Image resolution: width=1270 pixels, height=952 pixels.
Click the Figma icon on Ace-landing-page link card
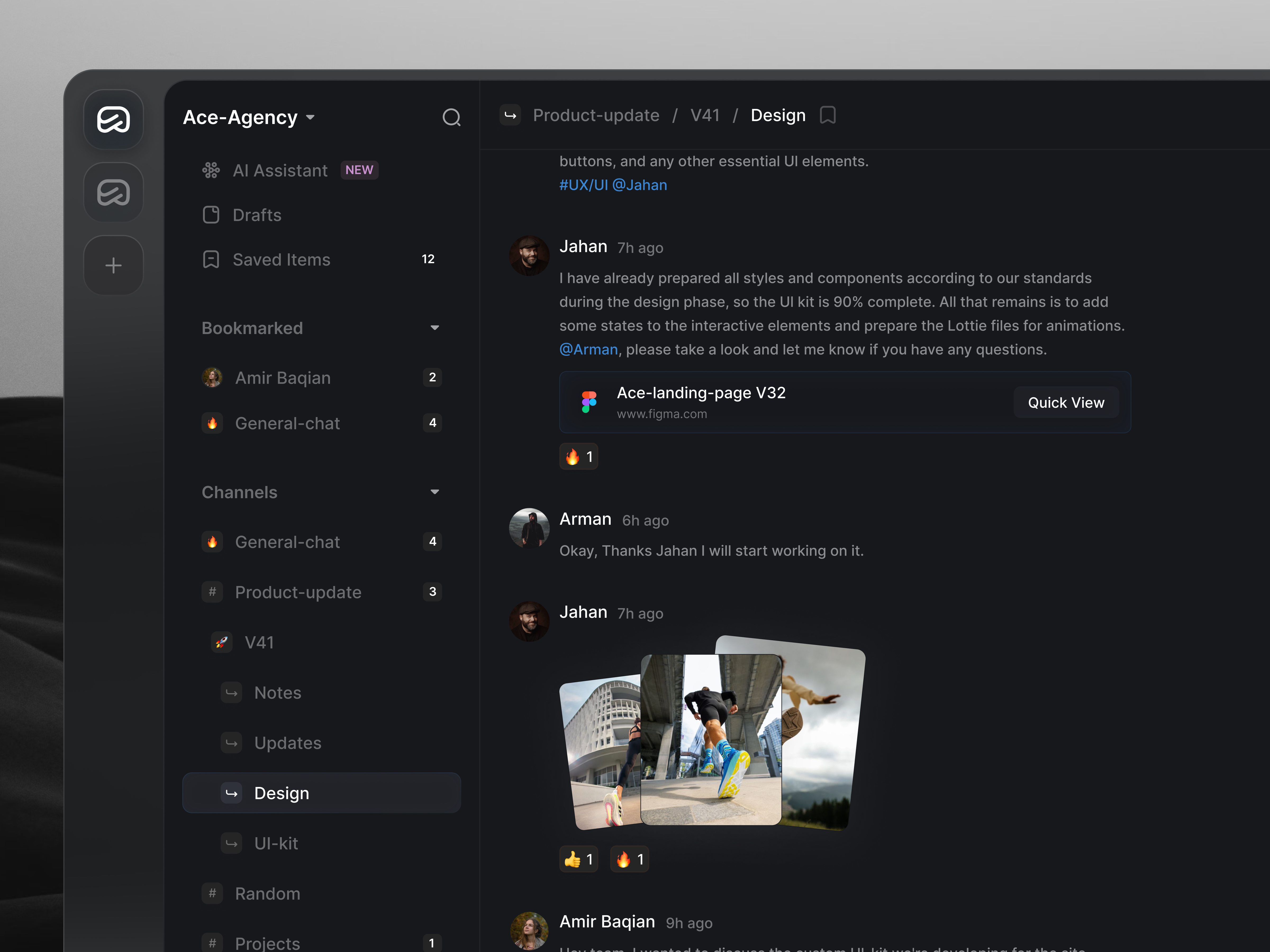click(x=588, y=402)
